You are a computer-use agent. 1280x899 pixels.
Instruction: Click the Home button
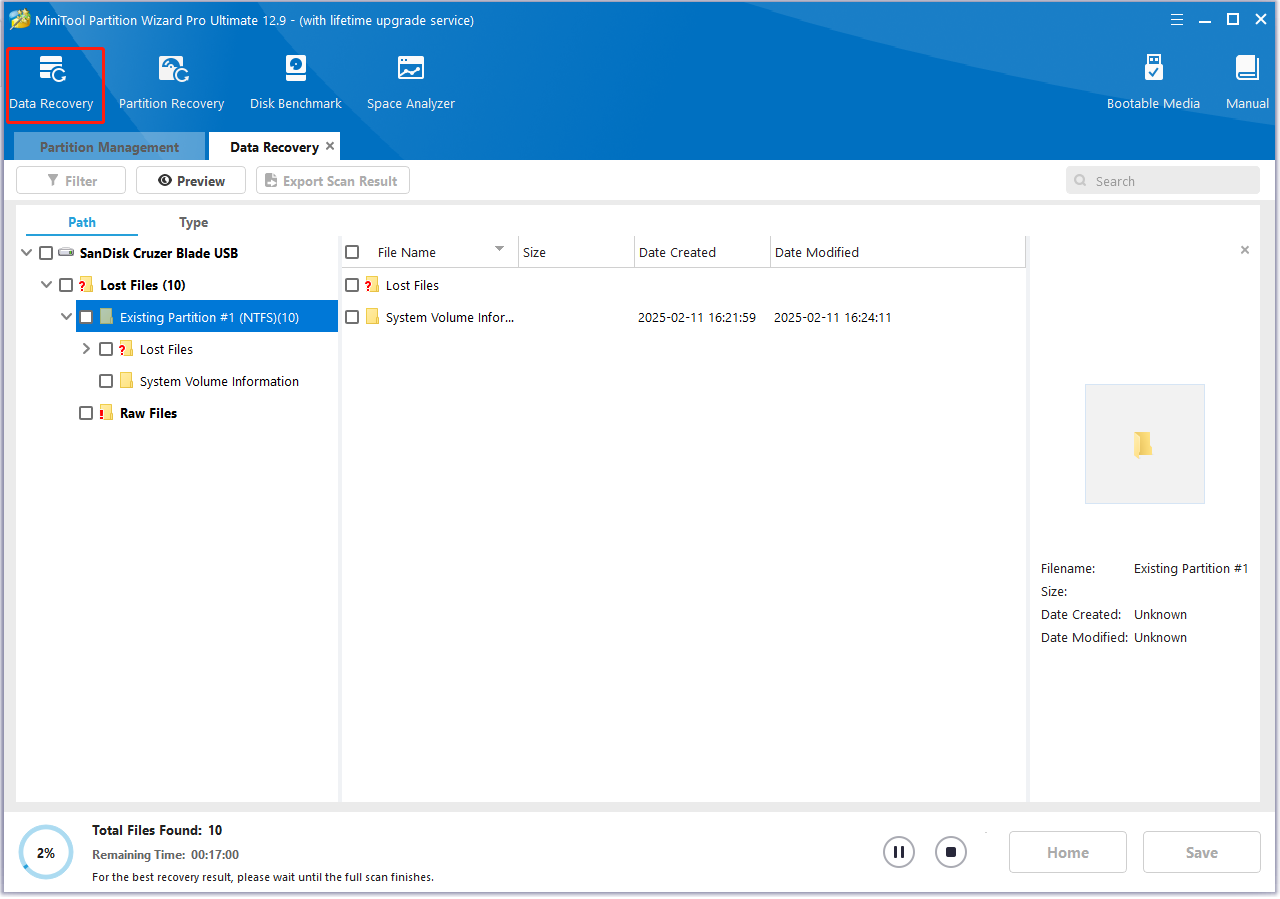pos(1068,852)
